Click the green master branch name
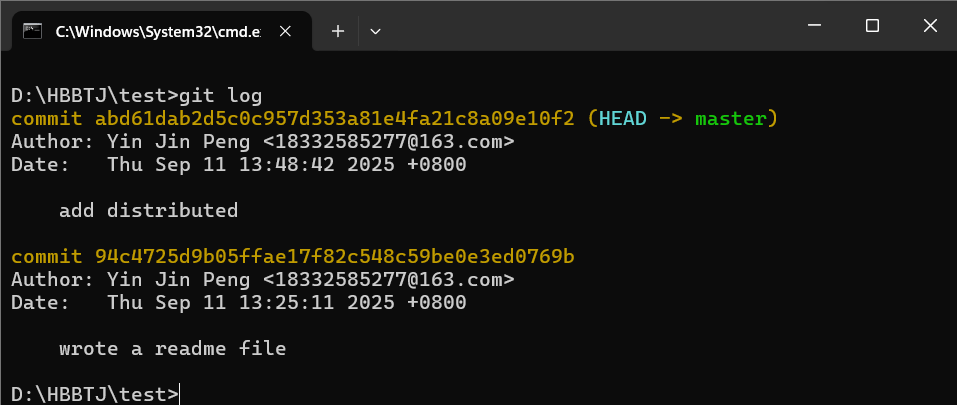957x405 pixels. pyautogui.click(x=729, y=119)
